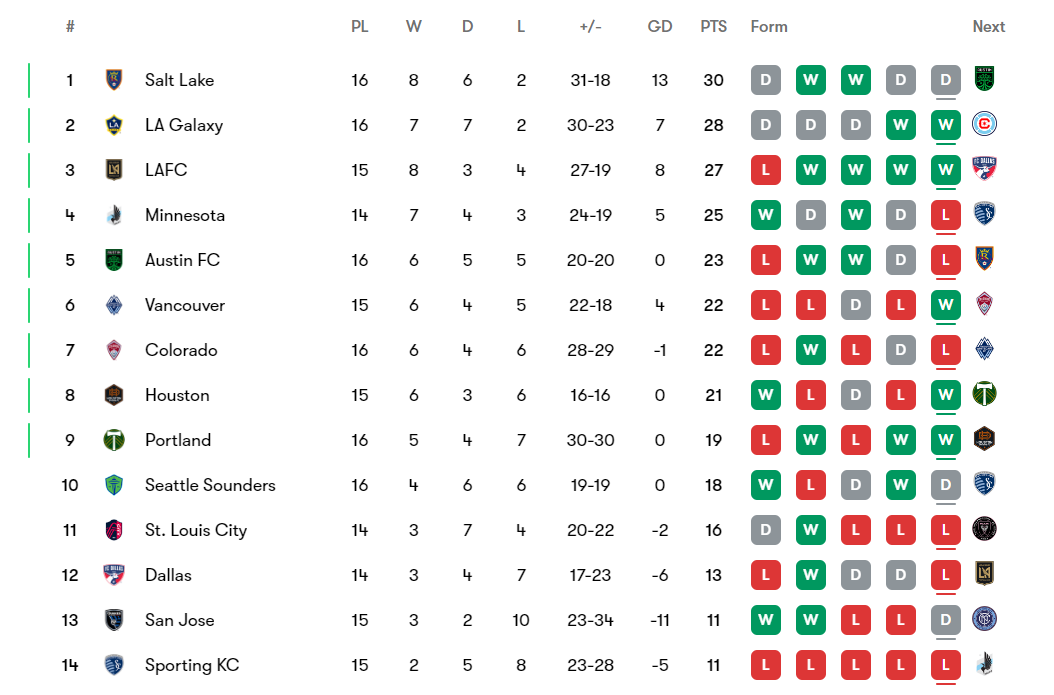Click the Salt Lake crest beside its name

[113, 80]
